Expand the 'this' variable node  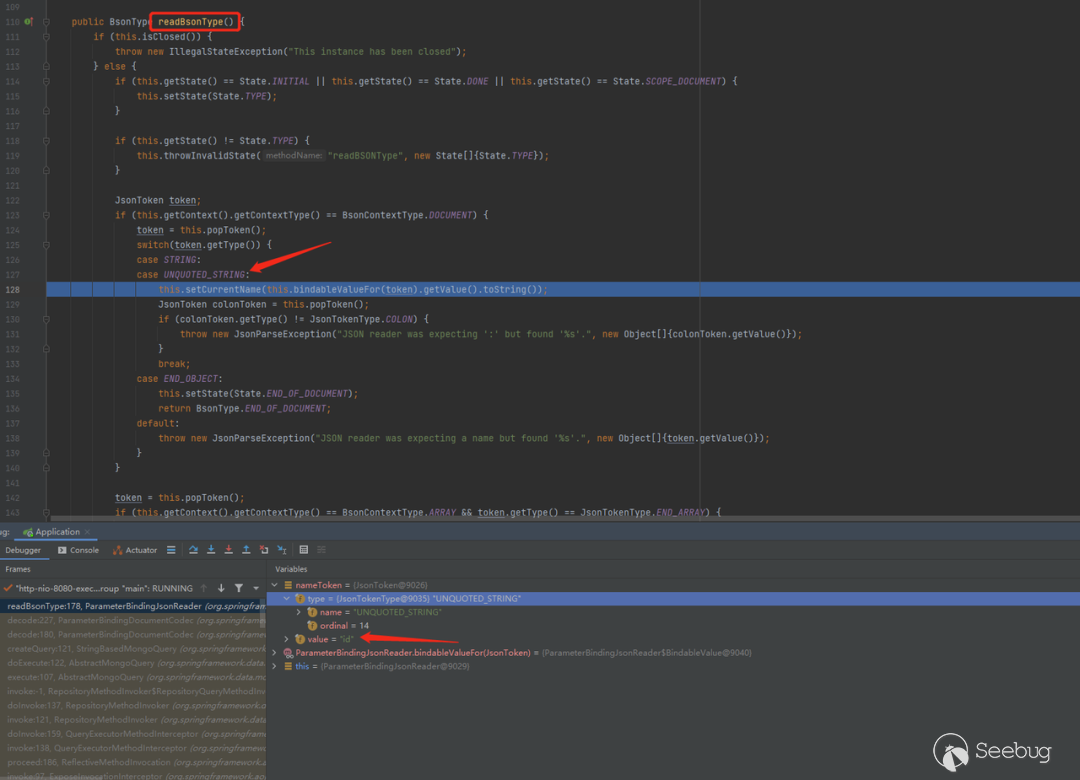click(x=276, y=666)
